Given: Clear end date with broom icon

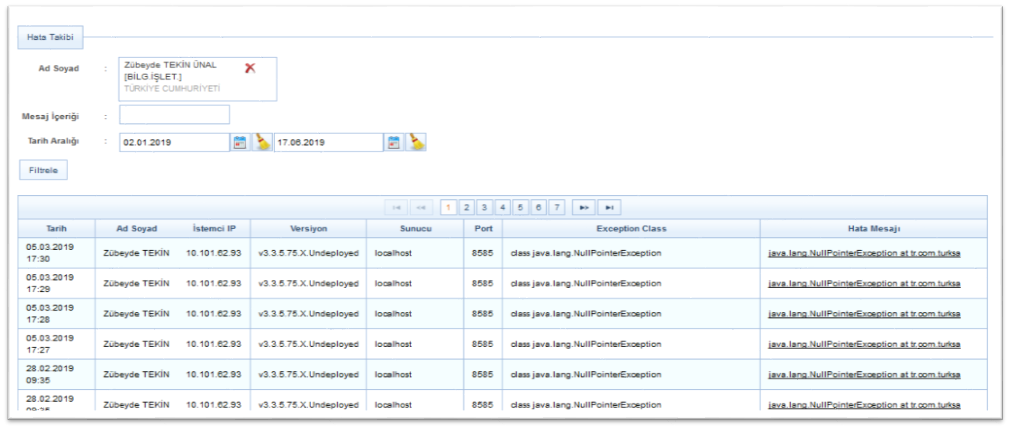Looking at the screenshot, I should pyautogui.click(x=416, y=142).
